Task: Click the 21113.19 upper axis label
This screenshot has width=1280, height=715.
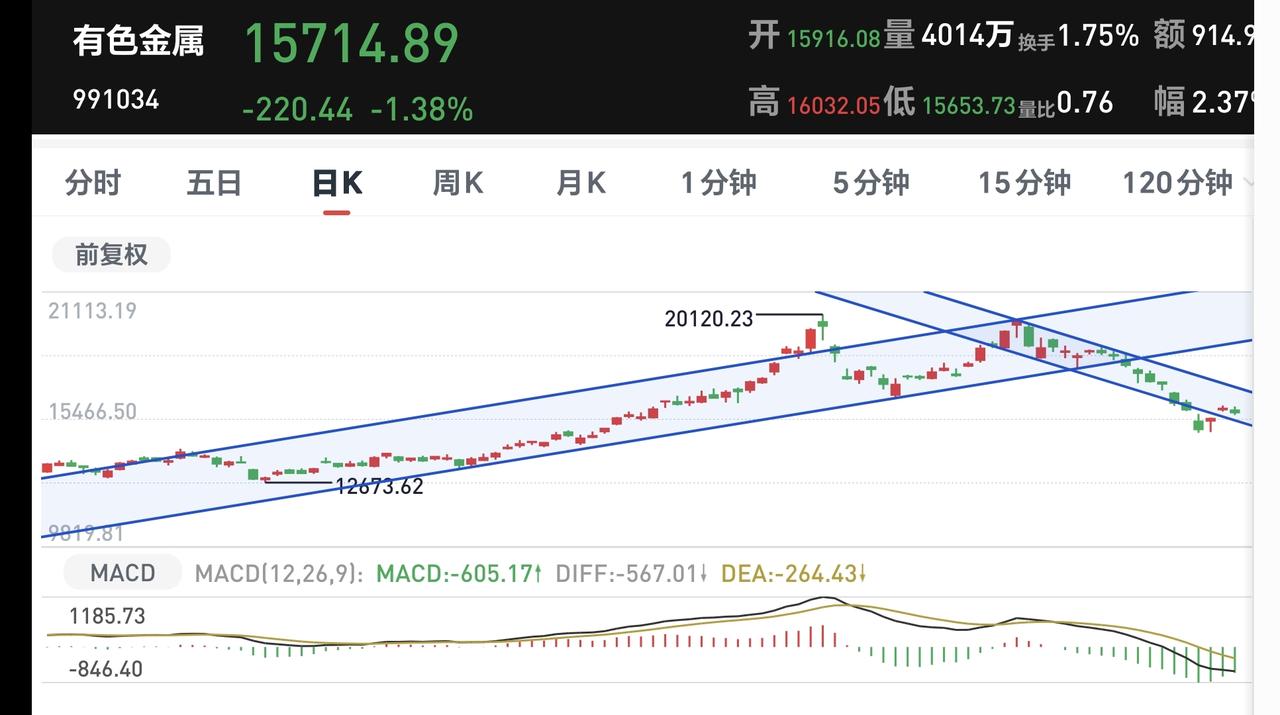Action: point(92,311)
